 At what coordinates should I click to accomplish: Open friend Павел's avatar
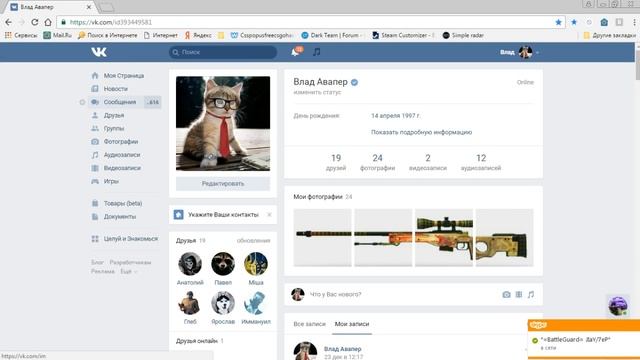pos(223,264)
